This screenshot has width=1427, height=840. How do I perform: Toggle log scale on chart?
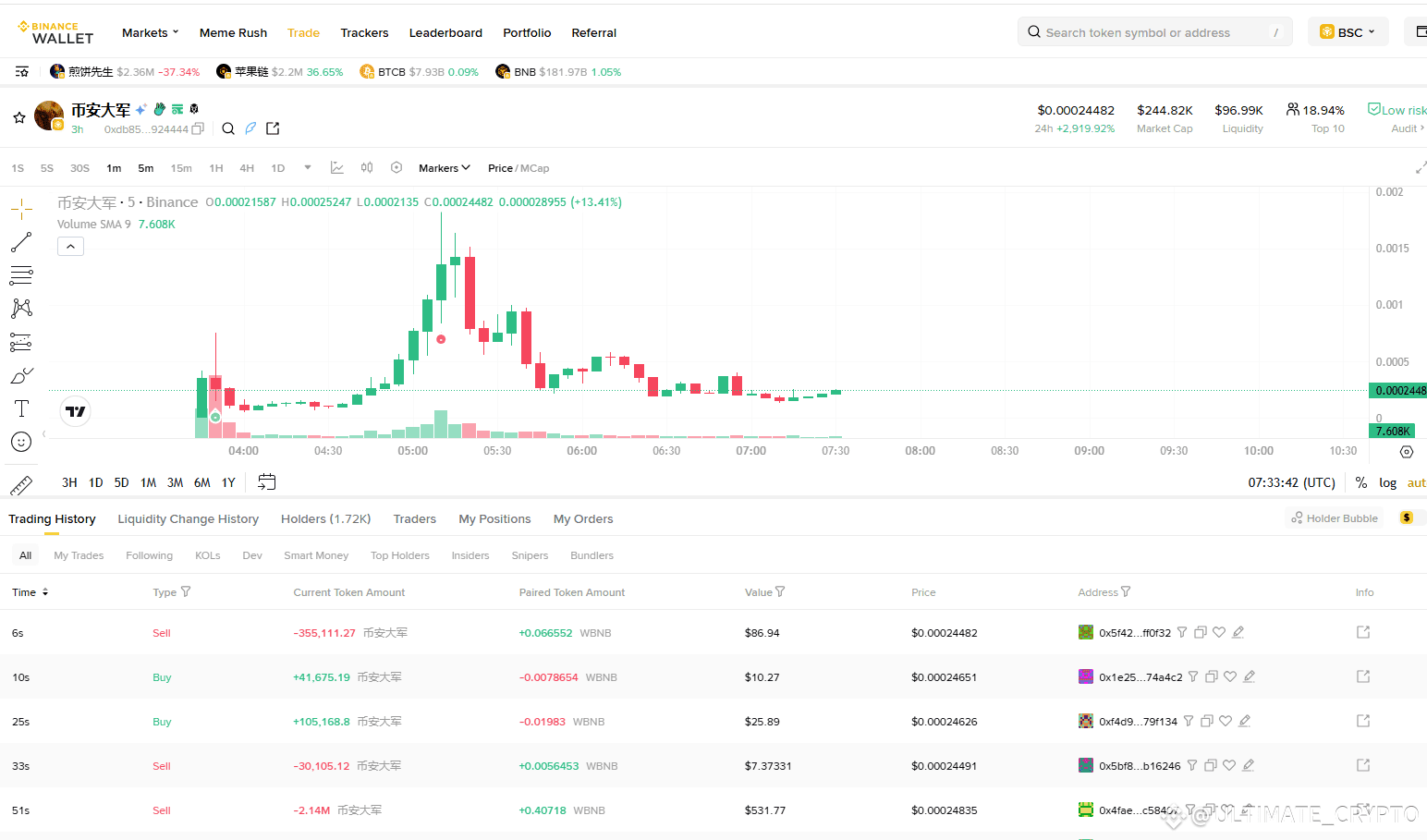tap(1388, 482)
